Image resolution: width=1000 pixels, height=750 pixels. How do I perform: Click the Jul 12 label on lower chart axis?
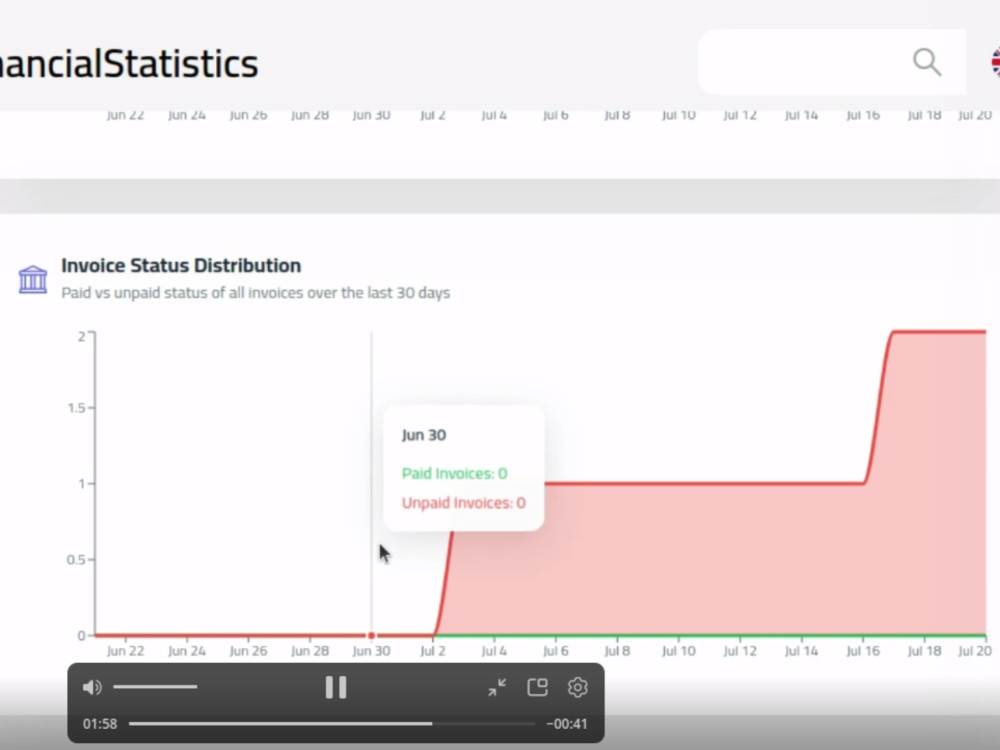click(740, 651)
